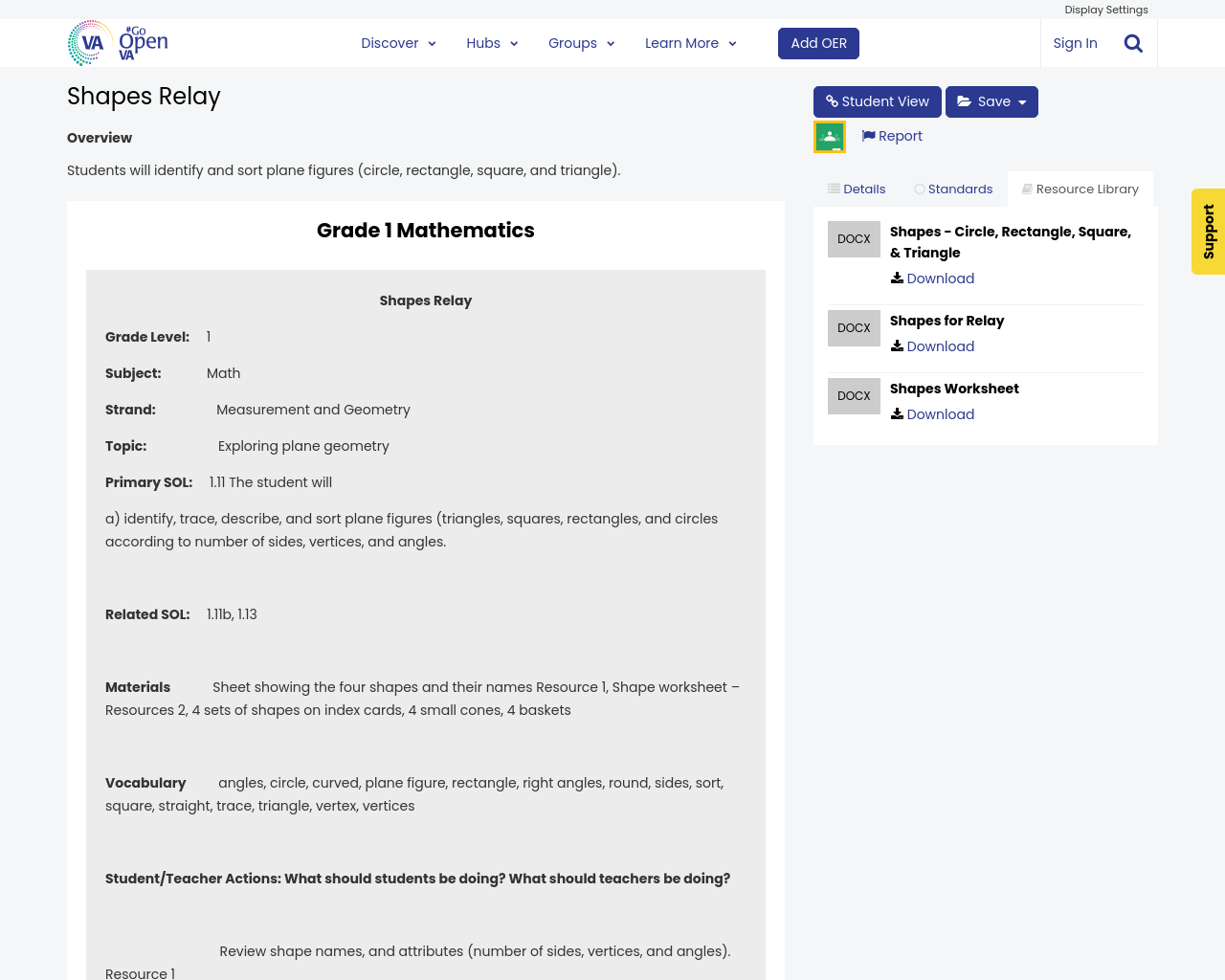Screen dimensions: 1225x980
Task: Click the DOCX icon for Shapes for Relay
Action: [854, 328]
